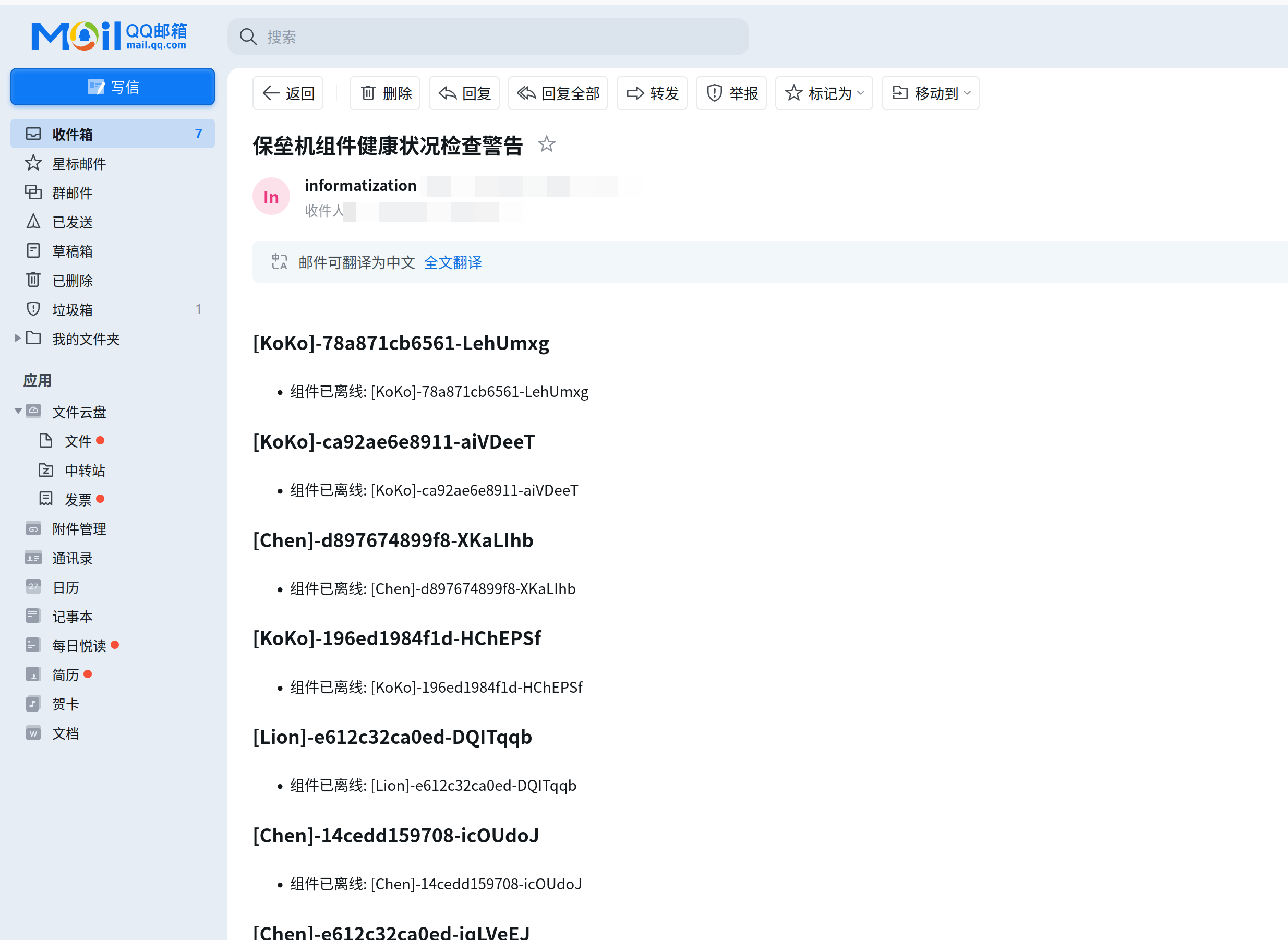Click the trash Delete toolbar button
The width and height of the screenshot is (1288, 940).
click(384, 93)
